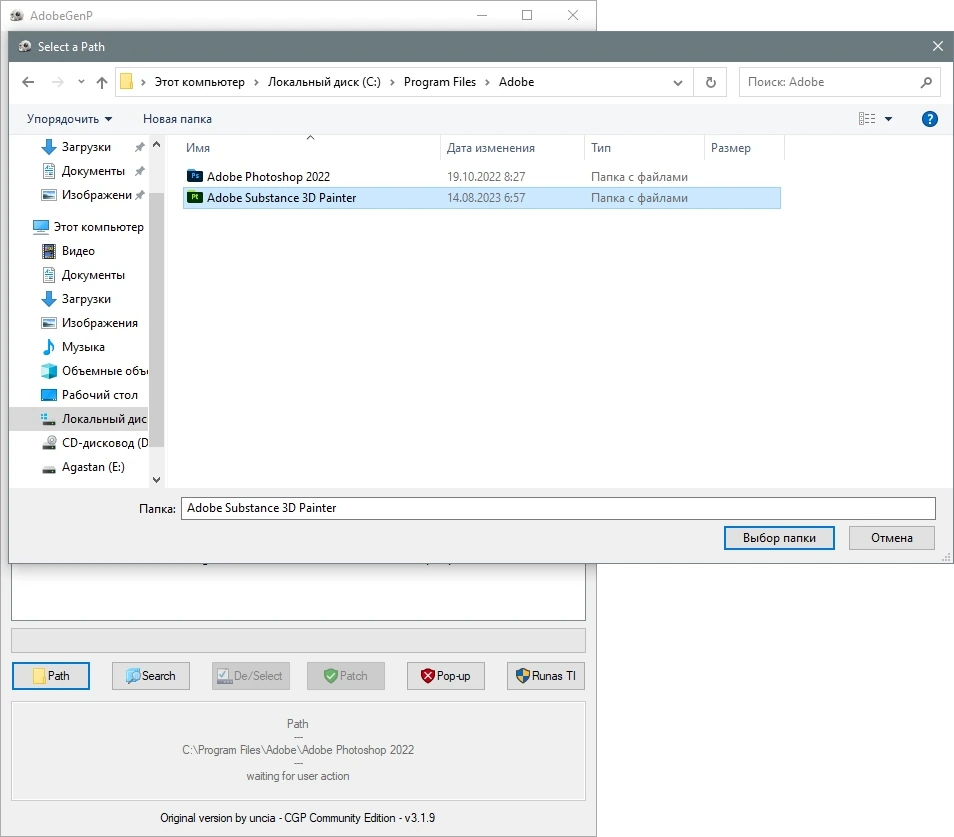Click the 'Папка:' folder name field
Image resolution: width=954 pixels, height=837 pixels.
coord(558,509)
